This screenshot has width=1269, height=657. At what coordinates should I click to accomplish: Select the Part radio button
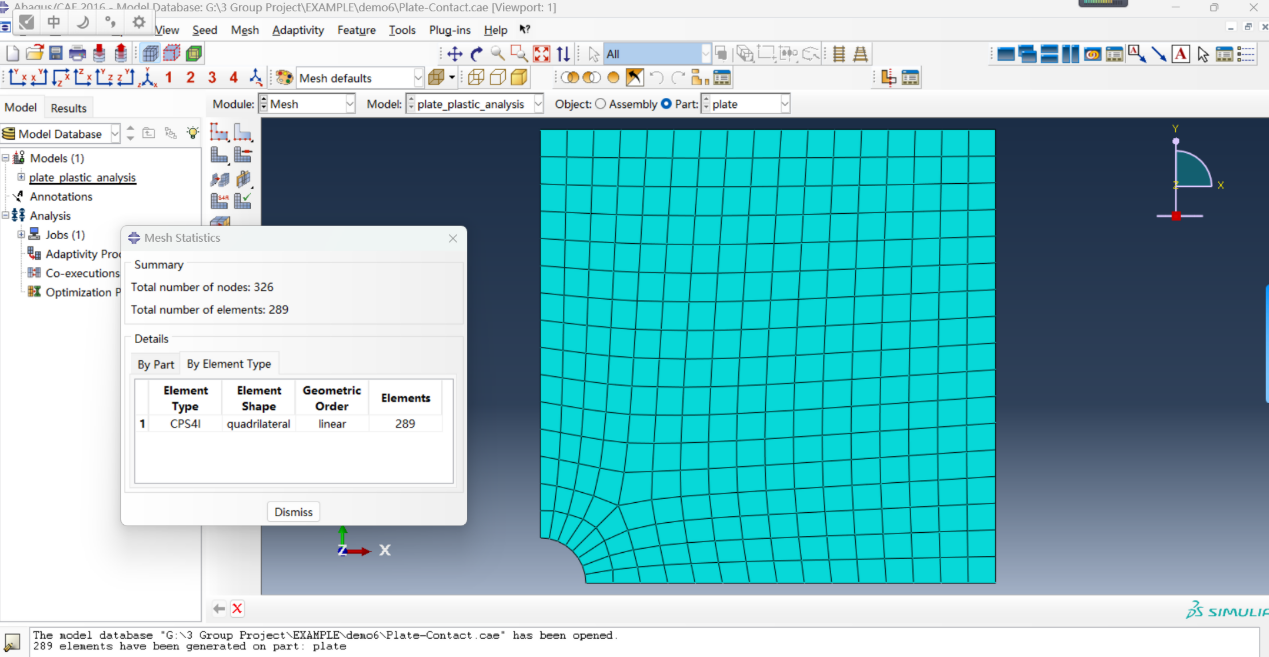pyautogui.click(x=666, y=104)
